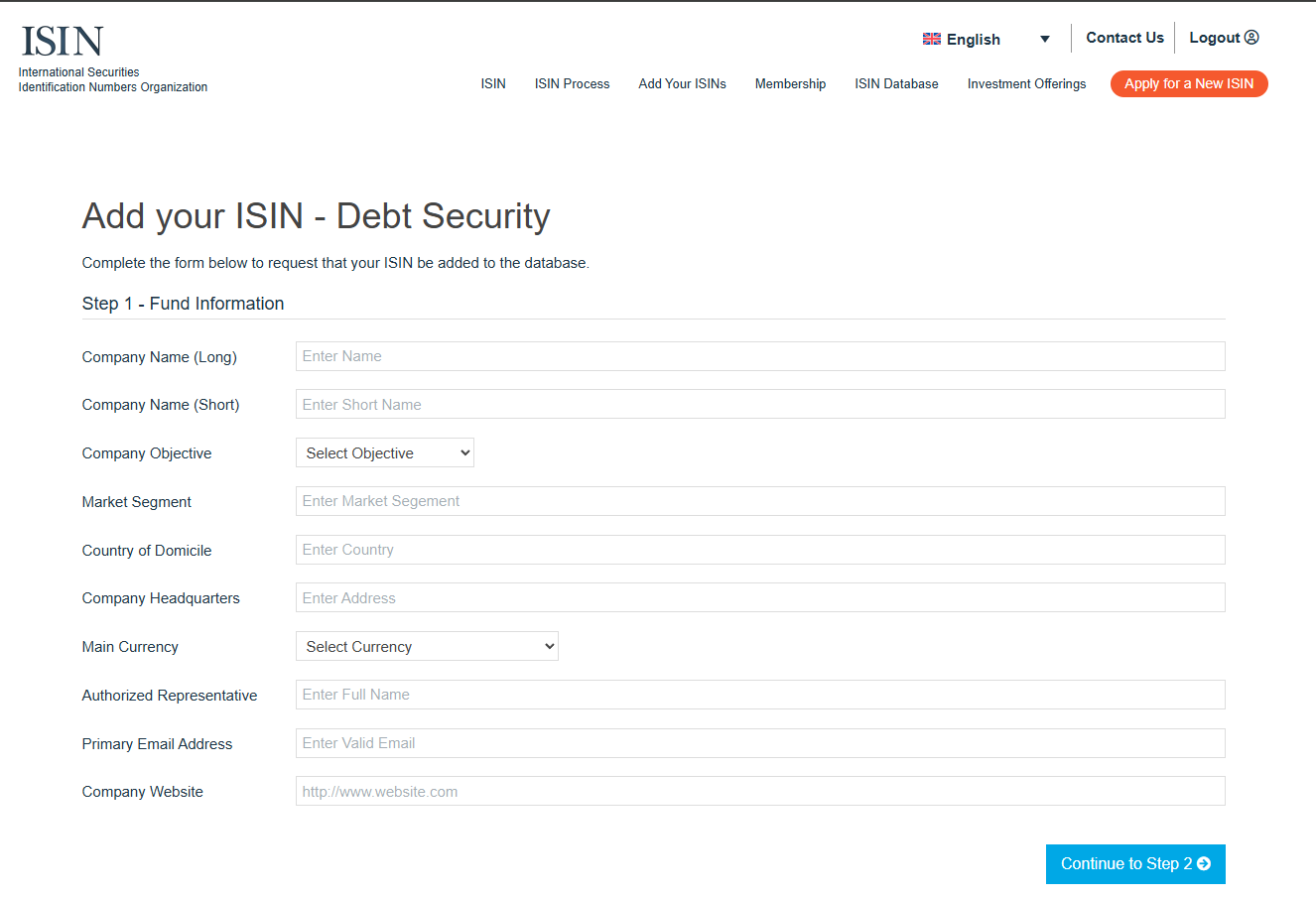Viewport: 1316px width, 898px height.
Task: Click 'Complete the form below' instruction text
Action: coord(335,263)
